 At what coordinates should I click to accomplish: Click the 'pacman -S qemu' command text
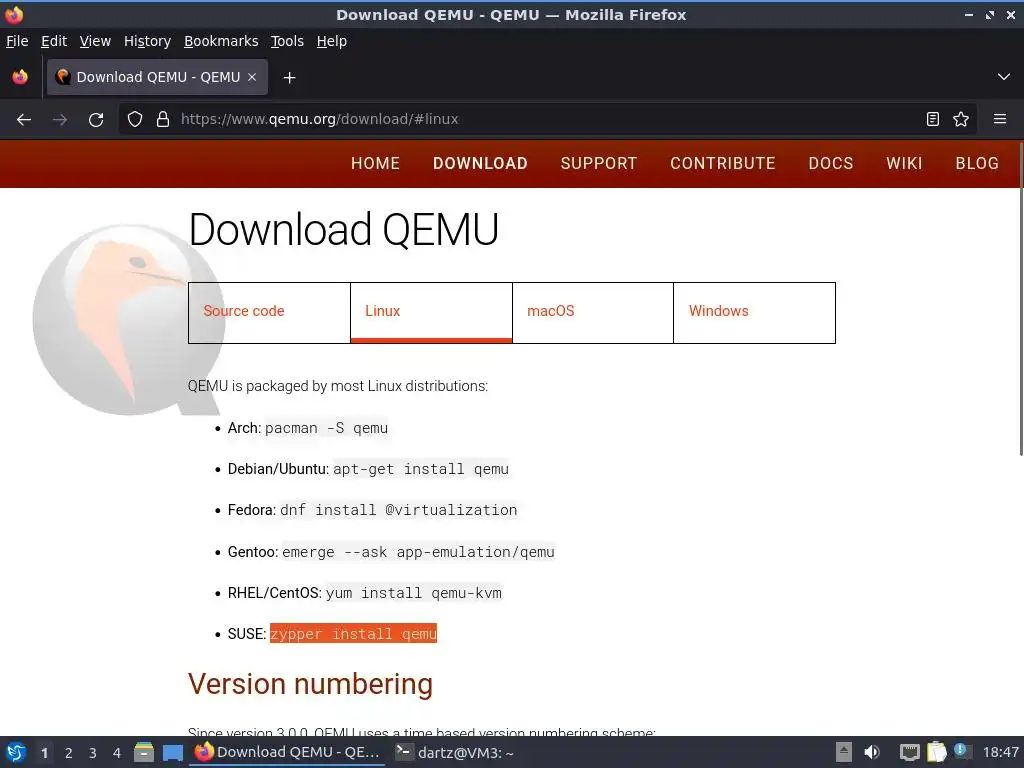click(326, 428)
